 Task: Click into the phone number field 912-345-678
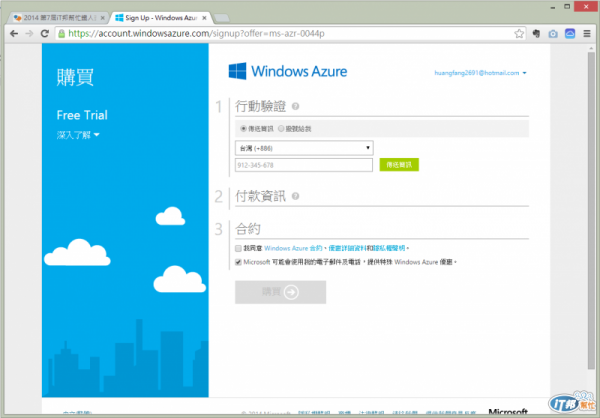tap(304, 165)
